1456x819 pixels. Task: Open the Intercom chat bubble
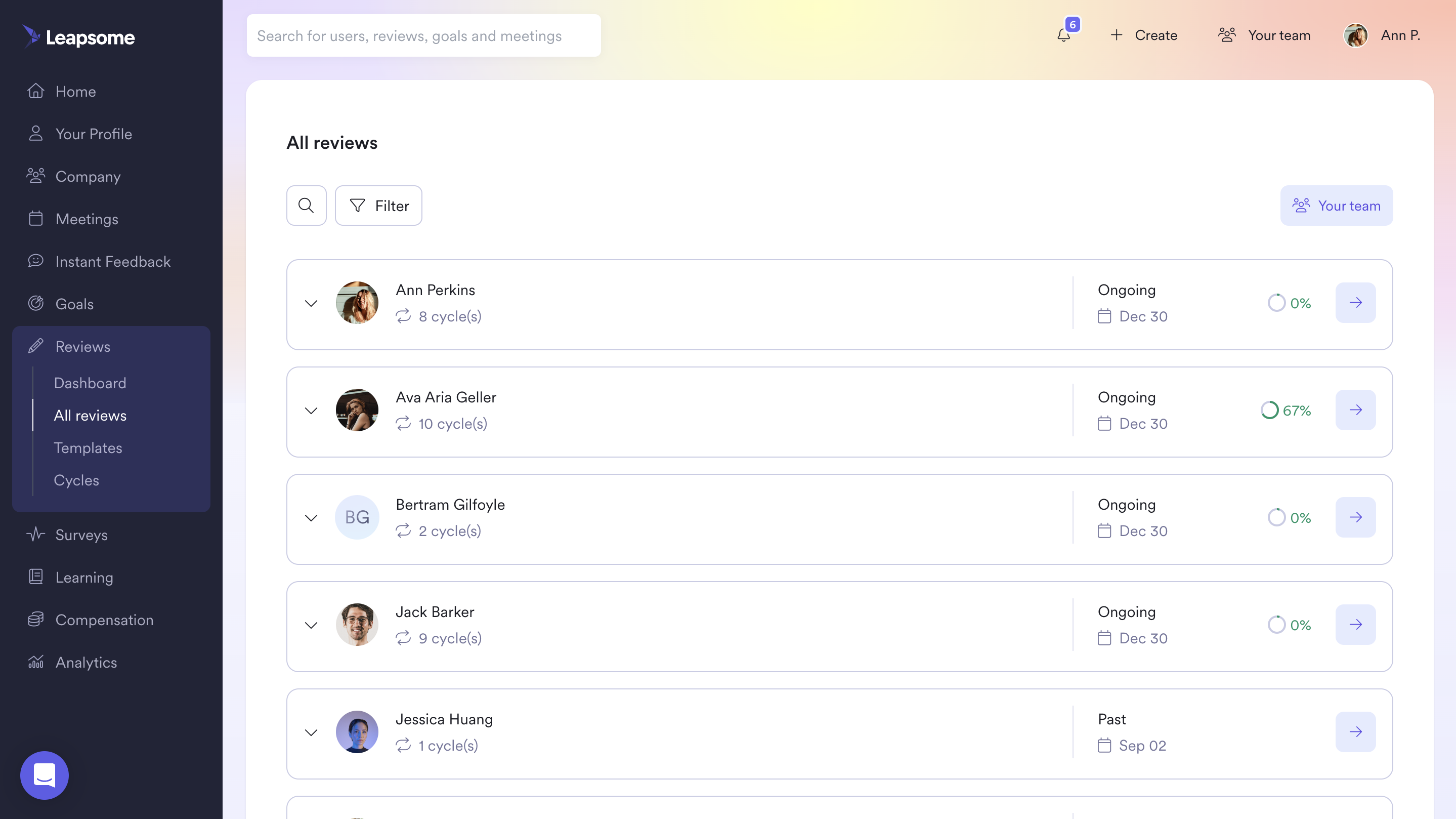(44, 775)
